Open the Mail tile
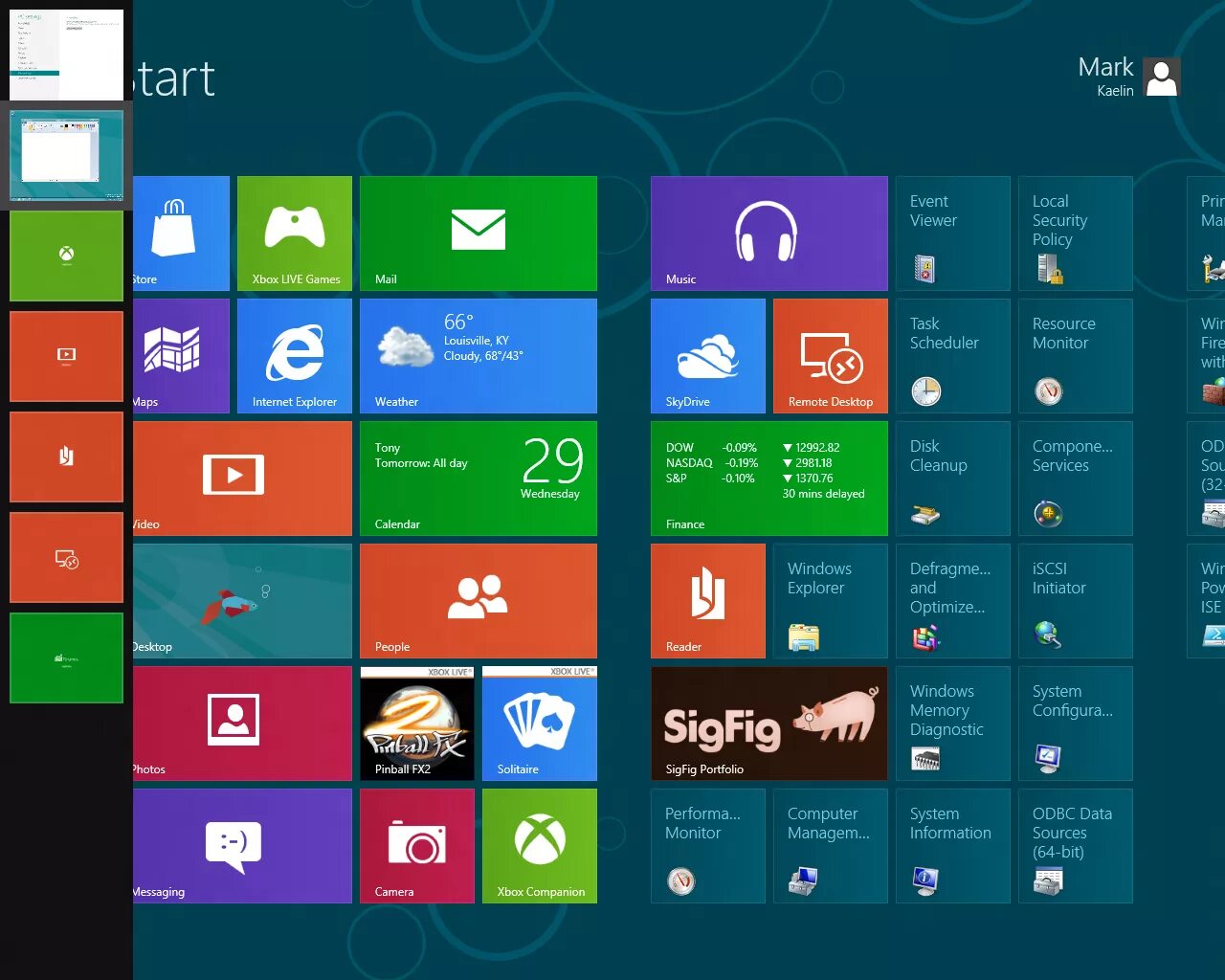 tap(479, 234)
